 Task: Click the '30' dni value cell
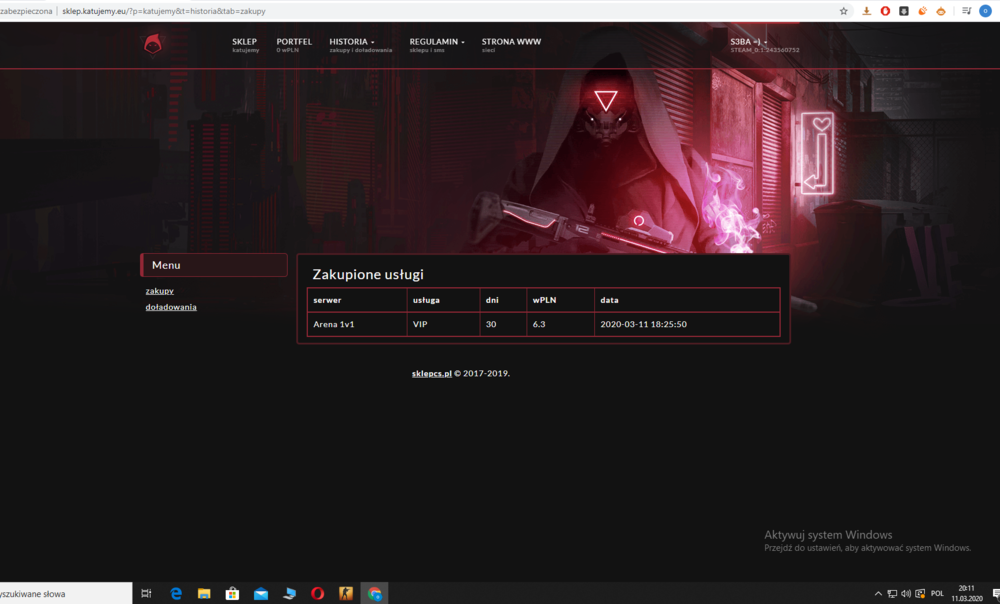(503, 324)
